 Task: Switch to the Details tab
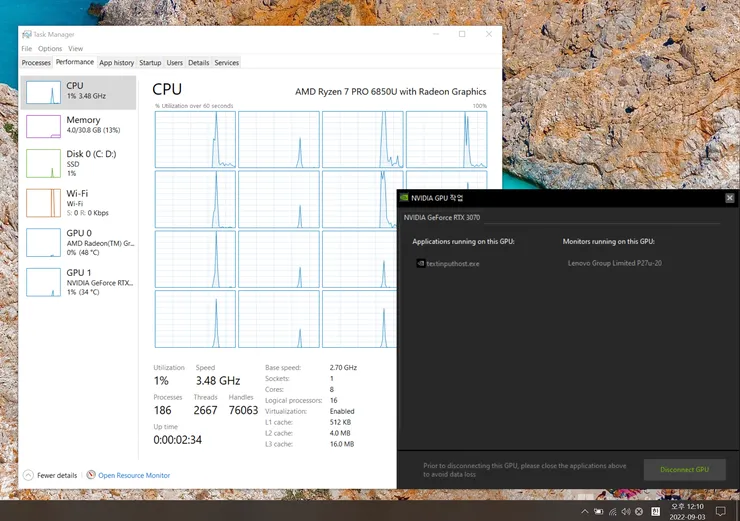[x=199, y=63]
